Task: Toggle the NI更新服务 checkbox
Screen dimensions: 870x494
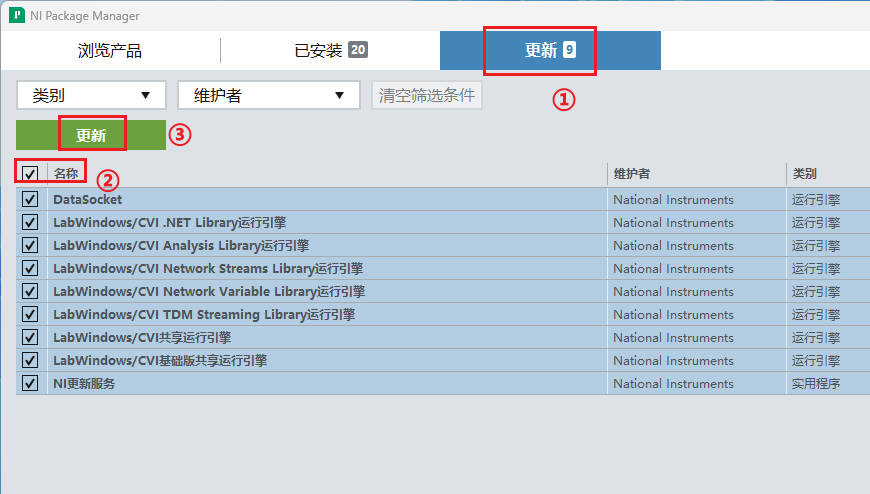Action: [30, 384]
